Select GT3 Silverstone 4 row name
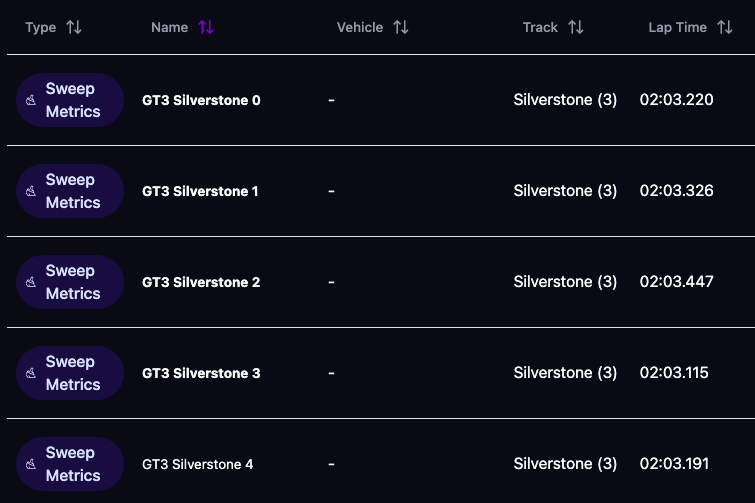 (197, 464)
